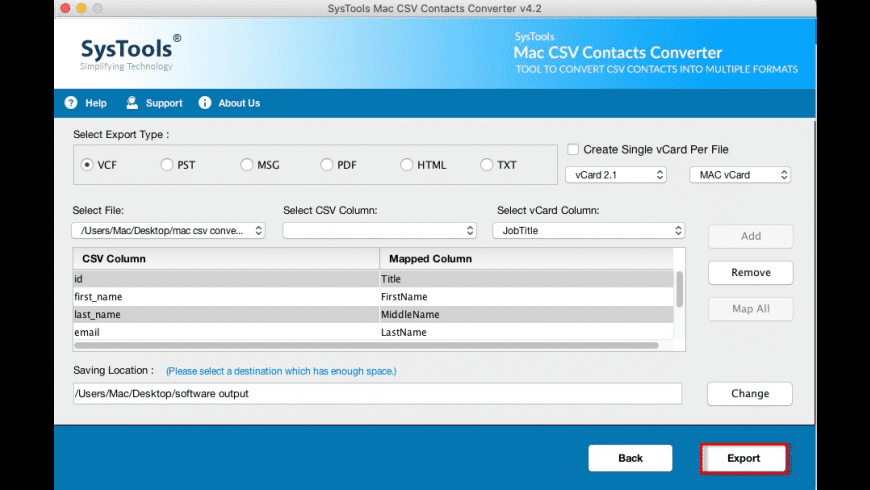Select the HTML export type

(407, 165)
